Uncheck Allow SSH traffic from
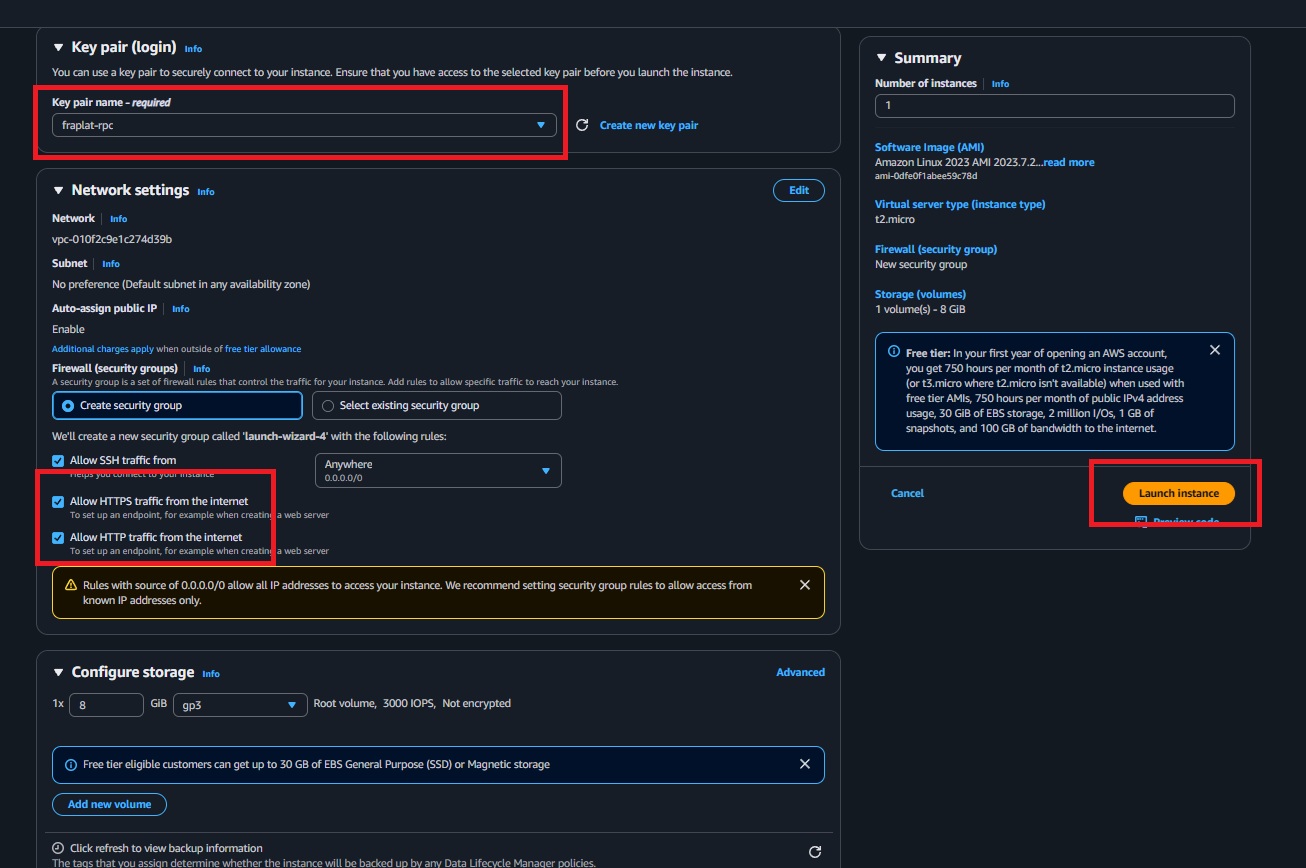 [x=57, y=460]
